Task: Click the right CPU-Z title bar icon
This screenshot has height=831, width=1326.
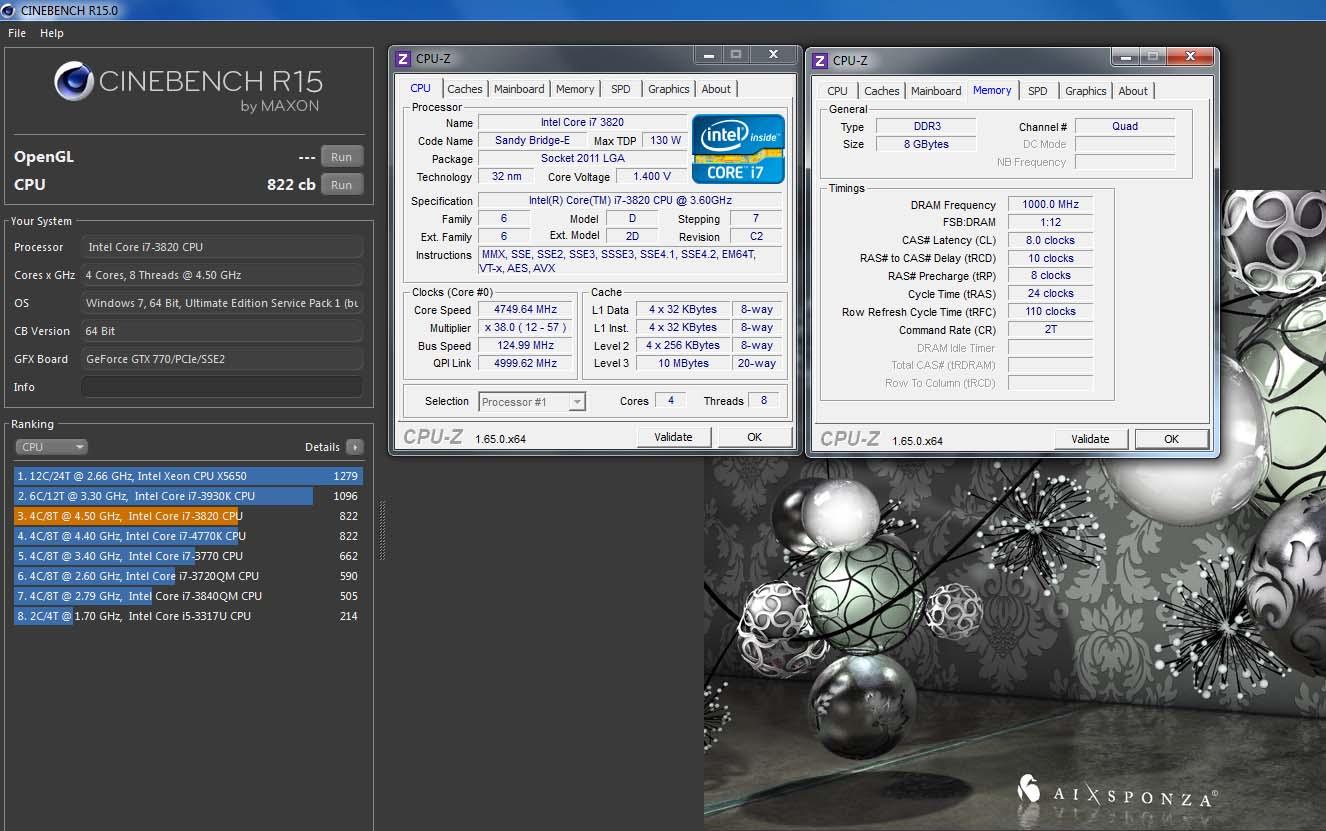Action: pyautogui.click(x=820, y=61)
